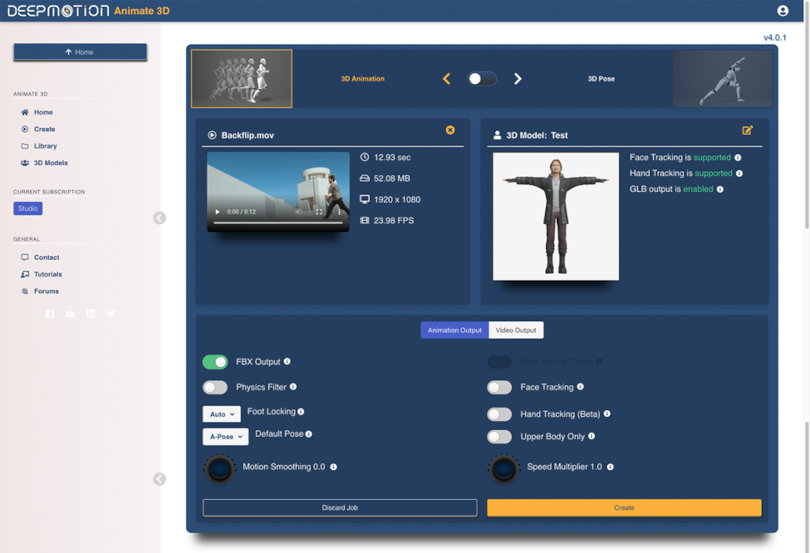This screenshot has width=810, height=553.
Task: Click the Test model preview image
Action: (556, 217)
